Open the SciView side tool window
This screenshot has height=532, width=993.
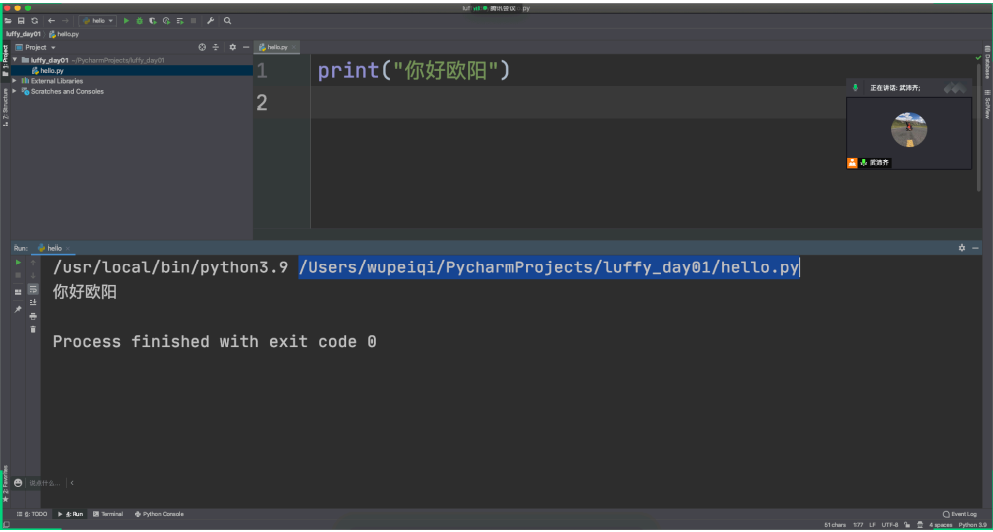point(987,105)
